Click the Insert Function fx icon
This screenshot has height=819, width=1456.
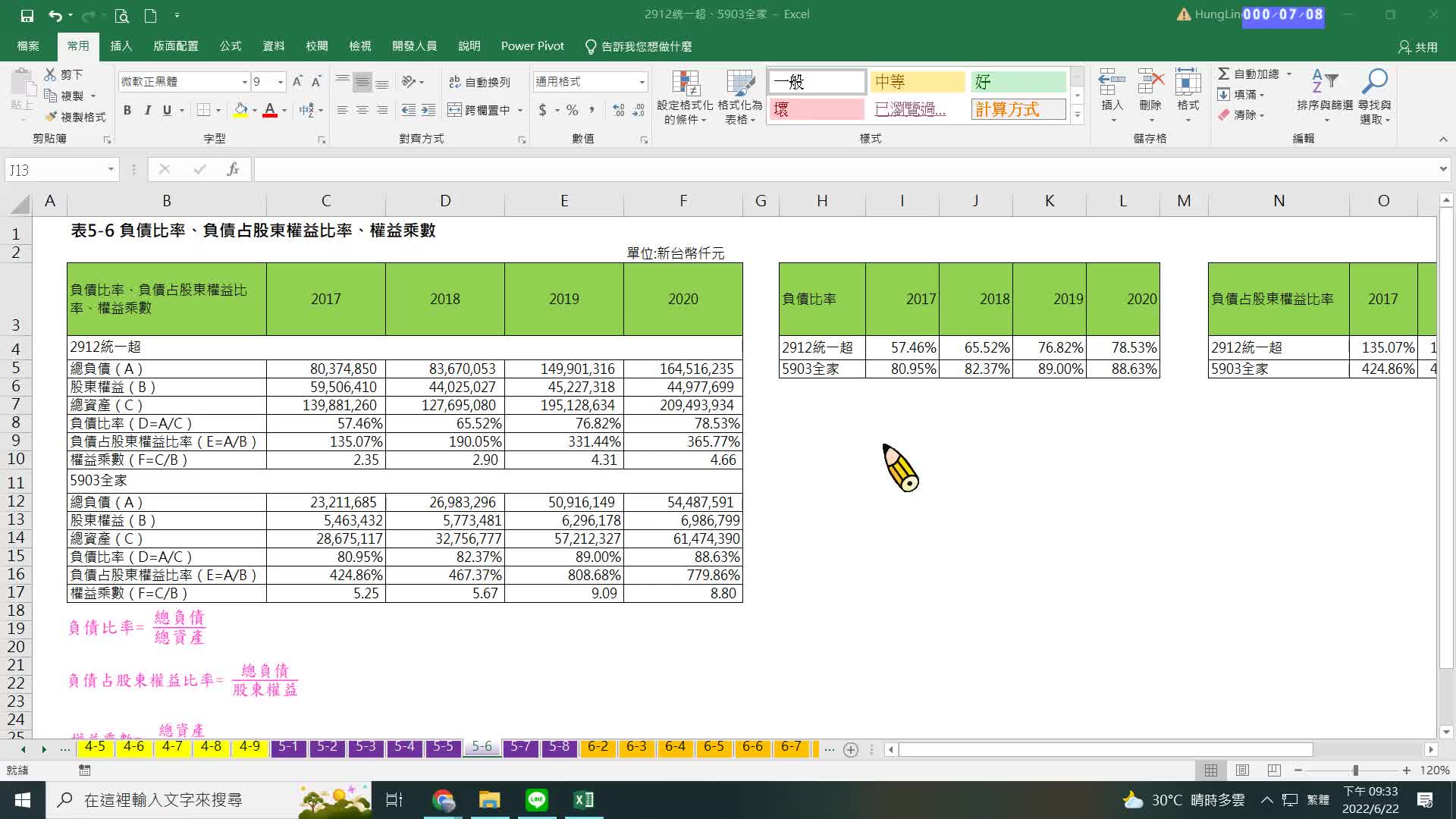(233, 169)
